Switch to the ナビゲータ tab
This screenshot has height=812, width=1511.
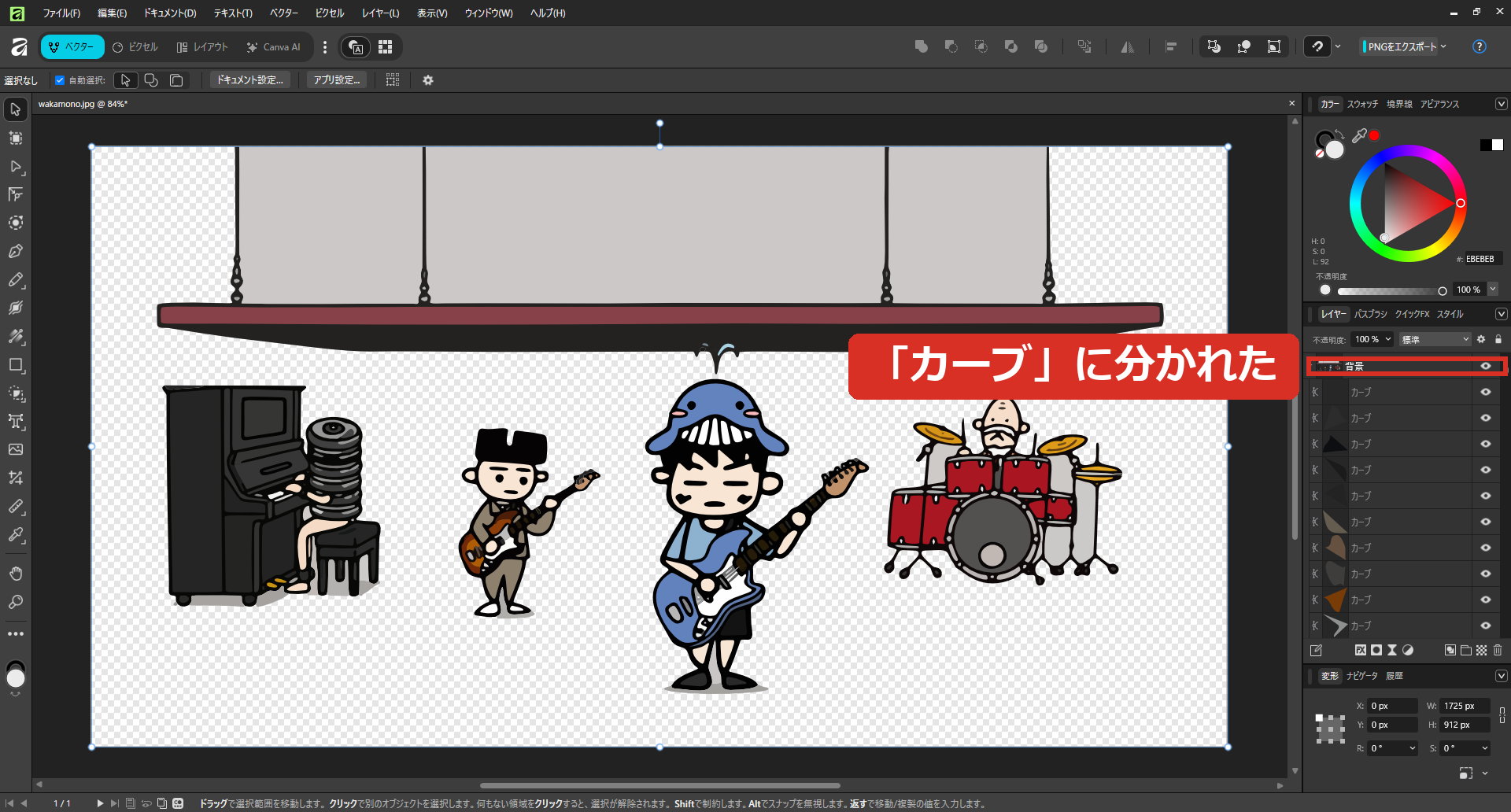(1362, 676)
